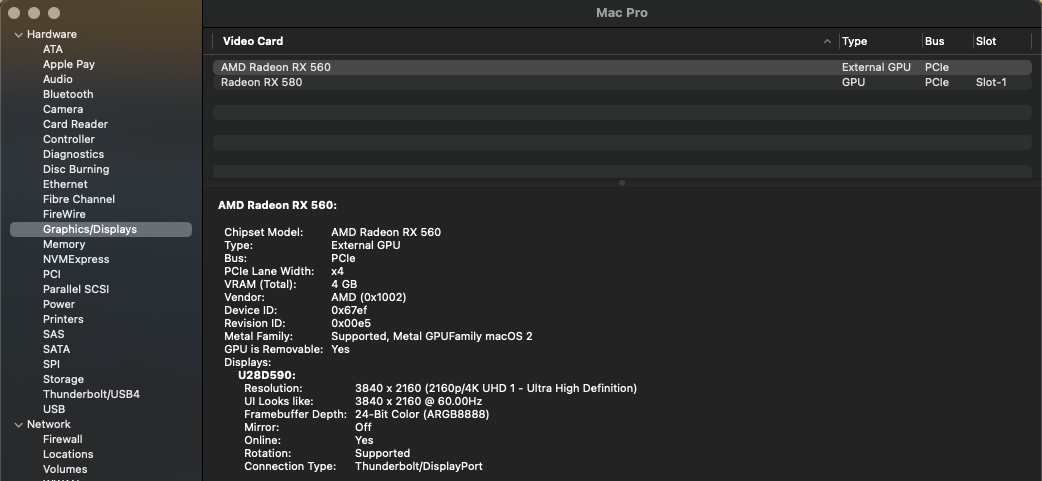The image size is (1042, 481).
Task: Open Apple Pay hardware info
Action: [x=68, y=64]
